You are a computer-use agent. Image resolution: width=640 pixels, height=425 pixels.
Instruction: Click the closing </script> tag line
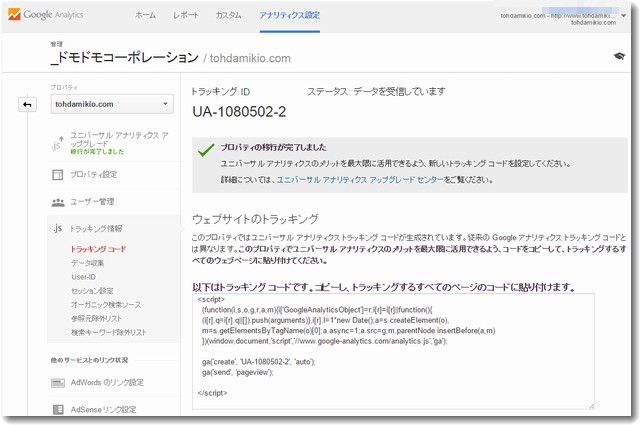[212, 393]
